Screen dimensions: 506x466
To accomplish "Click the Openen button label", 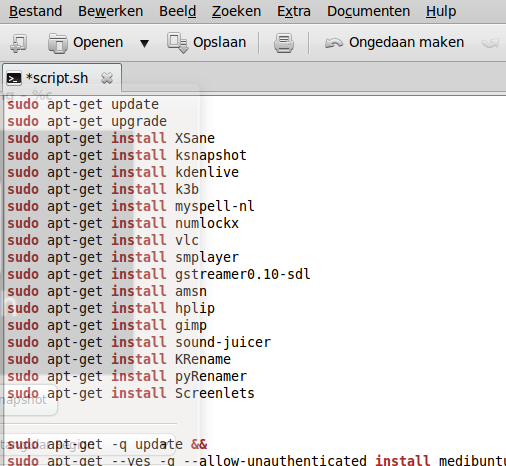I will click(x=98, y=42).
